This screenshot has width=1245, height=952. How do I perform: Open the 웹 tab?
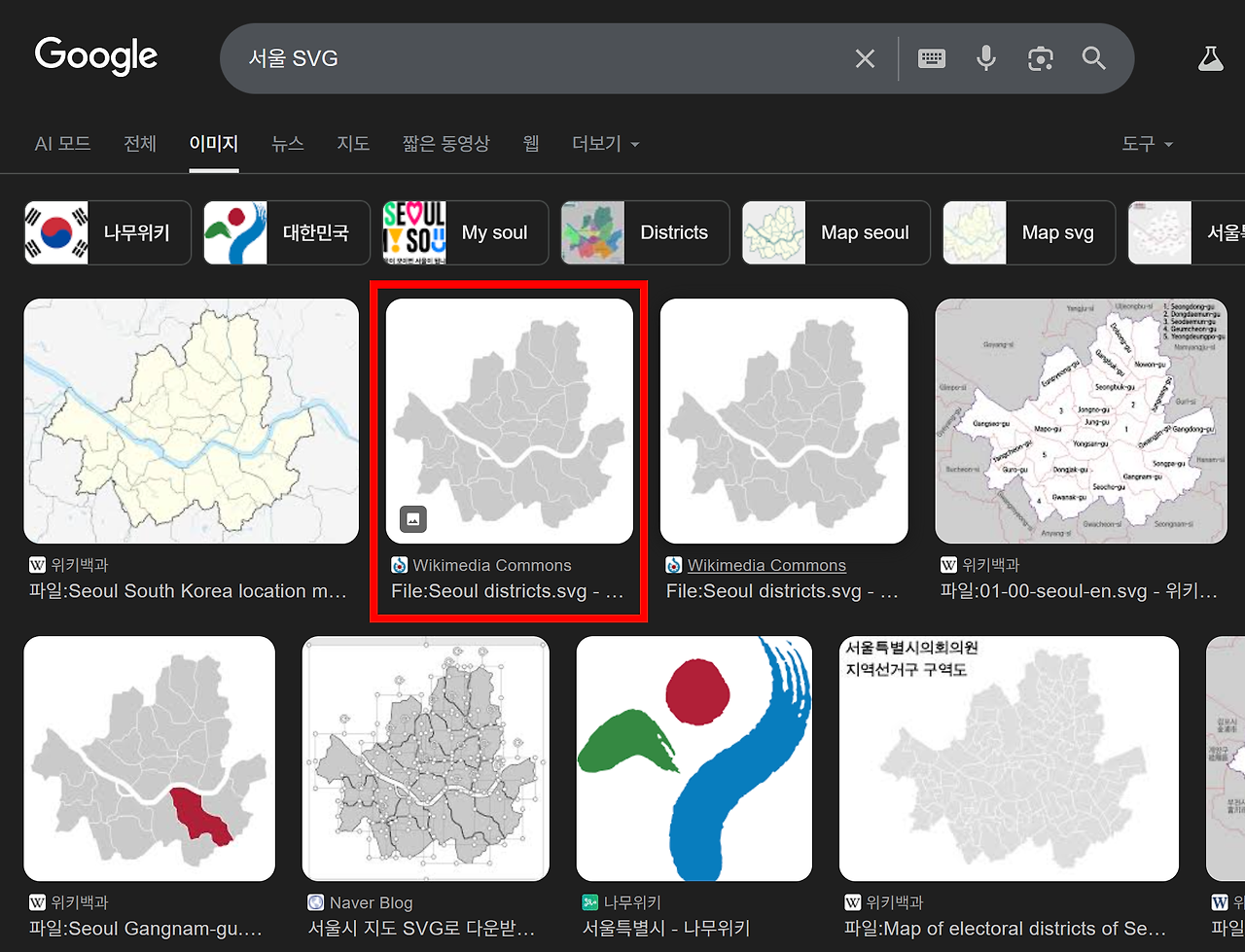click(531, 144)
